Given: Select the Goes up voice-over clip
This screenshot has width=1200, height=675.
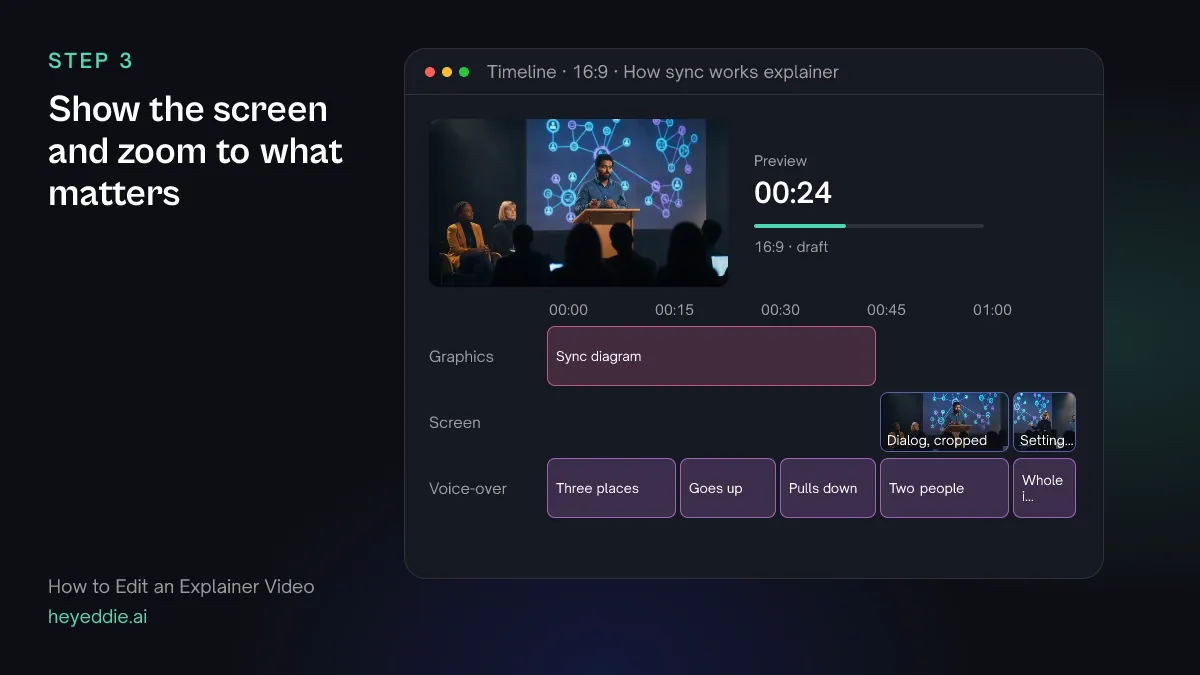Looking at the screenshot, I should [728, 488].
